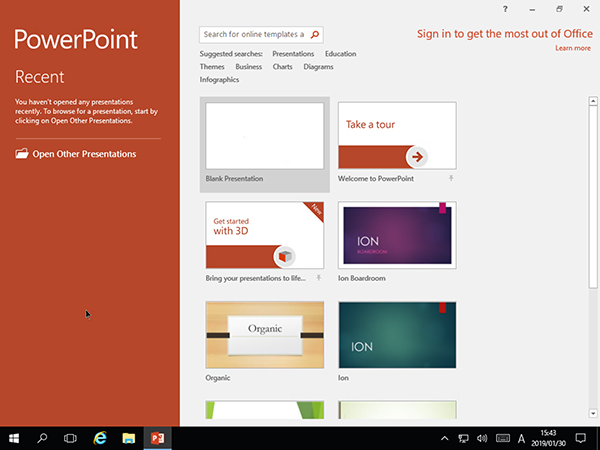Search suggested term Business
Image resolution: width=600 pixels, height=450 pixels.
tap(249, 67)
